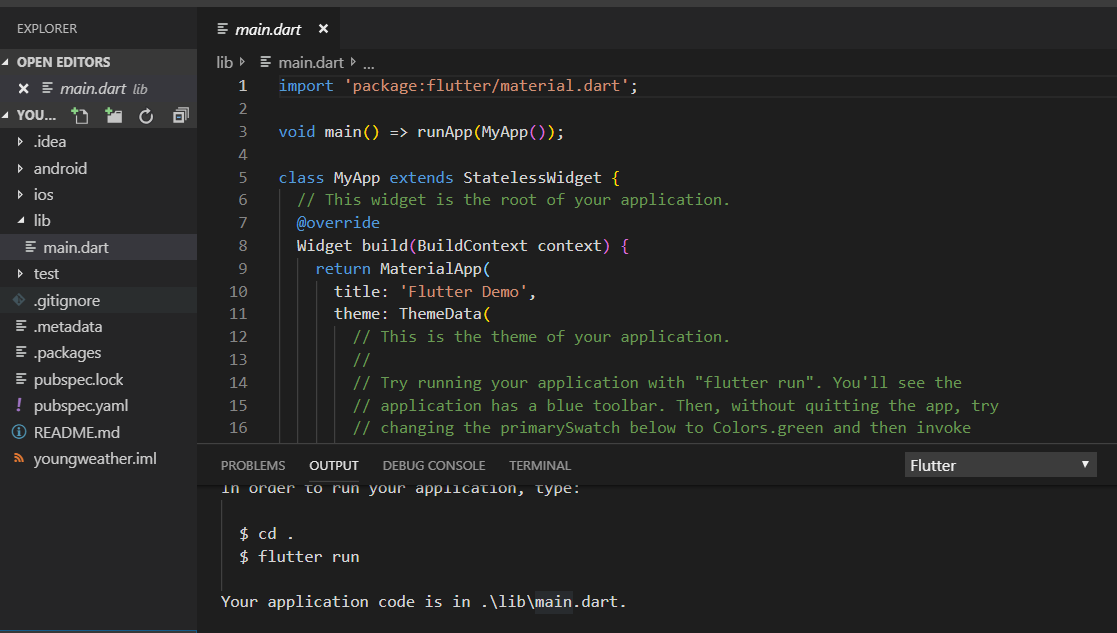Click the lib breadcrumb segment
Viewport: 1117px width, 633px height.
click(x=224, y=63)
